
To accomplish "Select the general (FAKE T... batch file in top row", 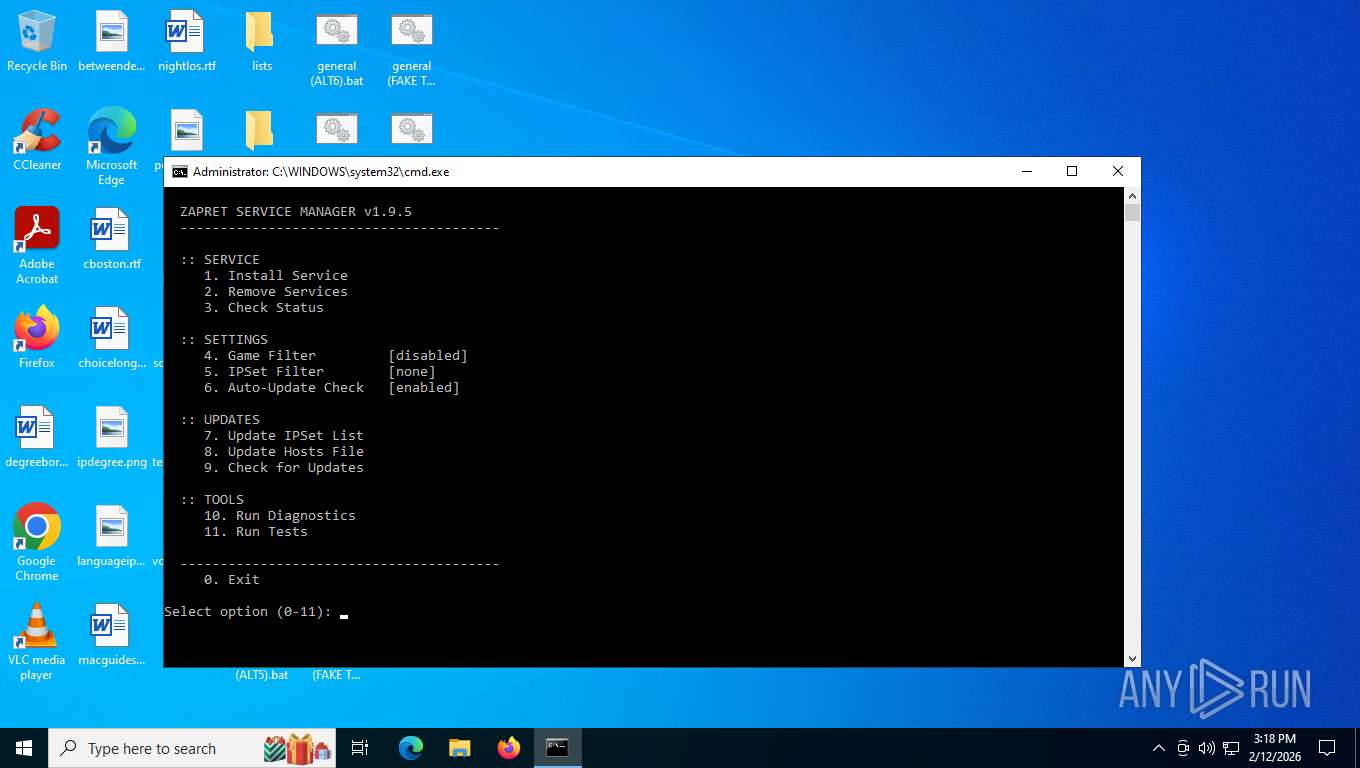I will pos(411,50).
